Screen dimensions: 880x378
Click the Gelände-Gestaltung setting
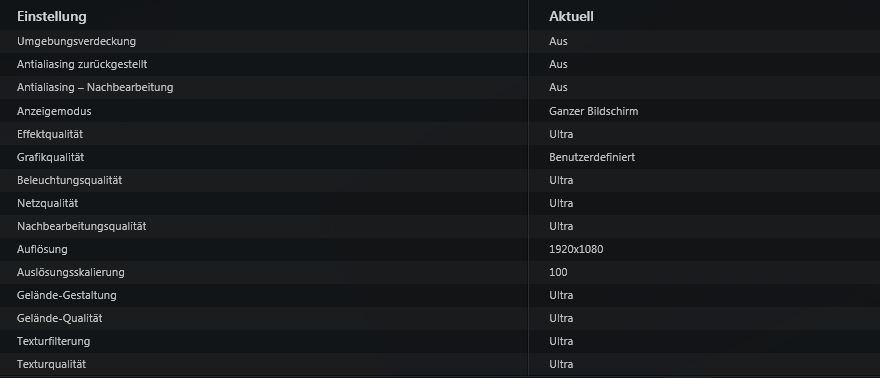coord(67,295)
